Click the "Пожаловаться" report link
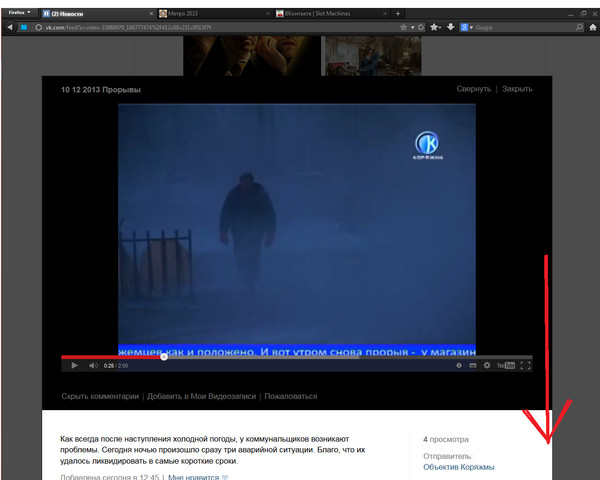 [x=291, y=396]
